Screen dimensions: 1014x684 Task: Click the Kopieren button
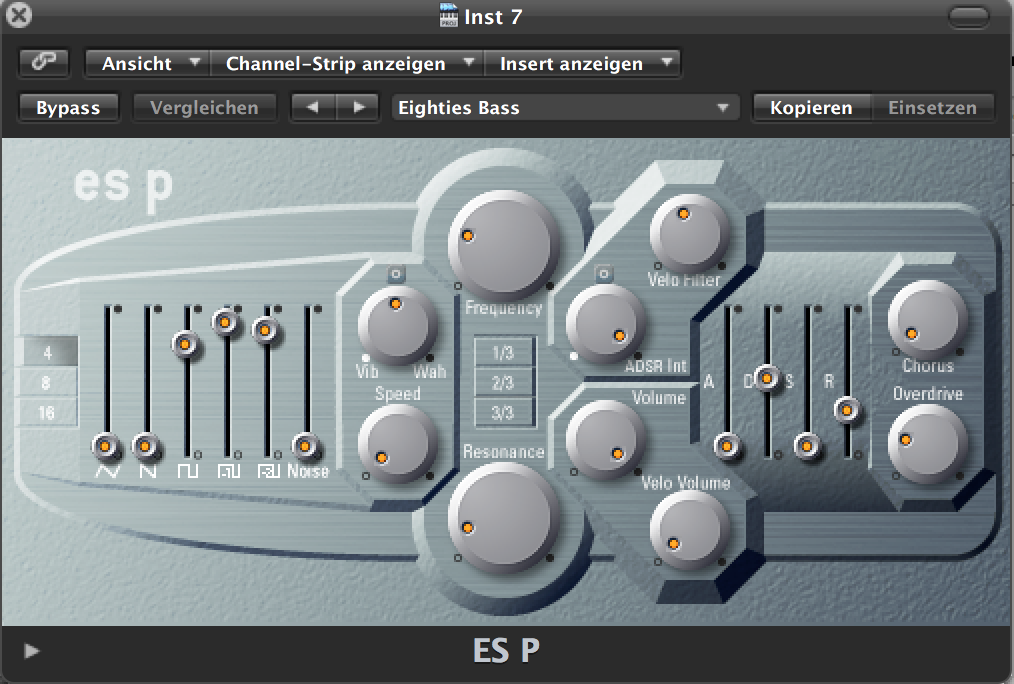(812, 107)
